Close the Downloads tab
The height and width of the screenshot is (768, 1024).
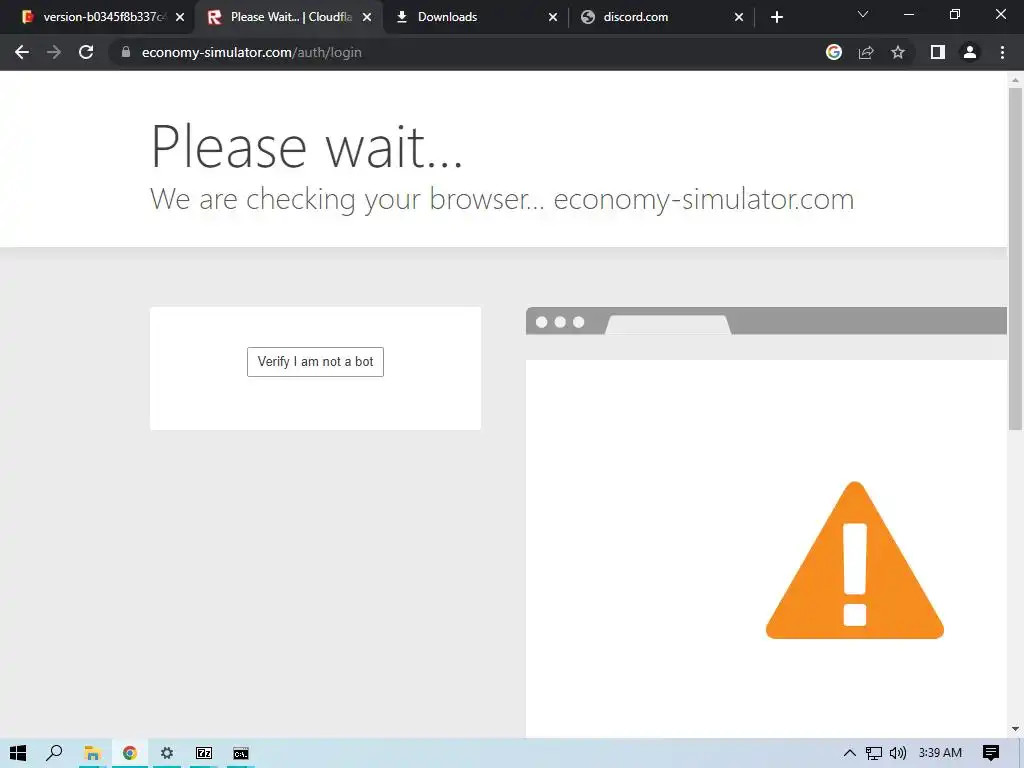click(553, 17)
